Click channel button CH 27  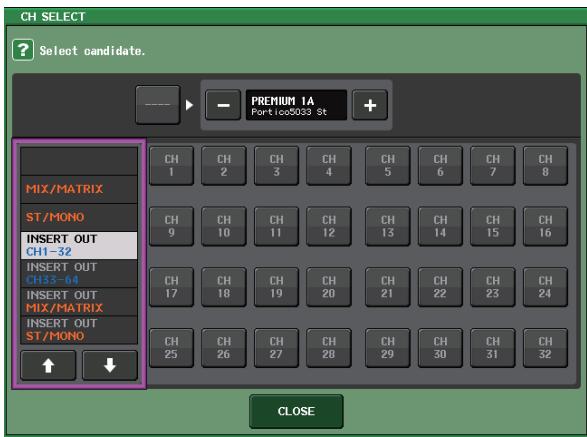(276, 348)
